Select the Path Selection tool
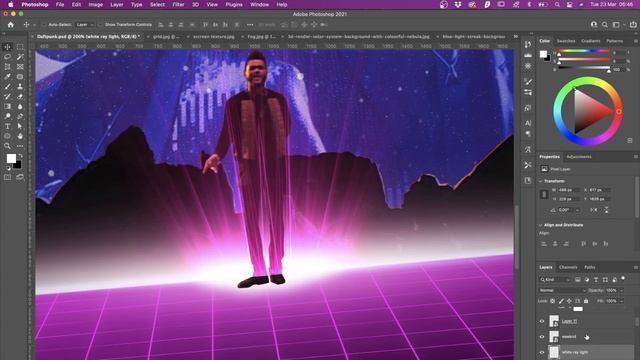The height and width of the screenshot is (360, 640). pyautogui.click(x=20, y=126)
